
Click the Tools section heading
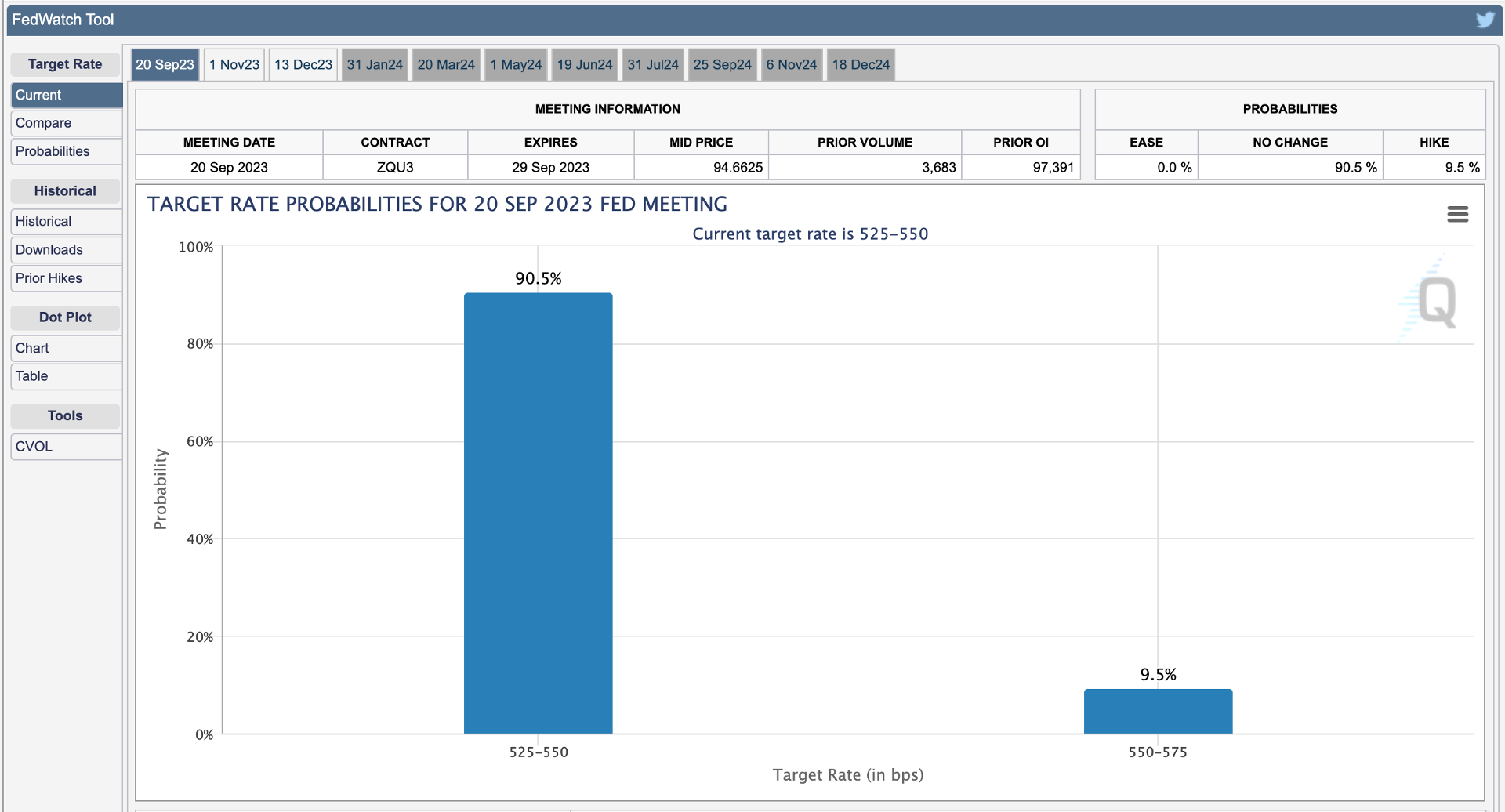pos(65,415)
